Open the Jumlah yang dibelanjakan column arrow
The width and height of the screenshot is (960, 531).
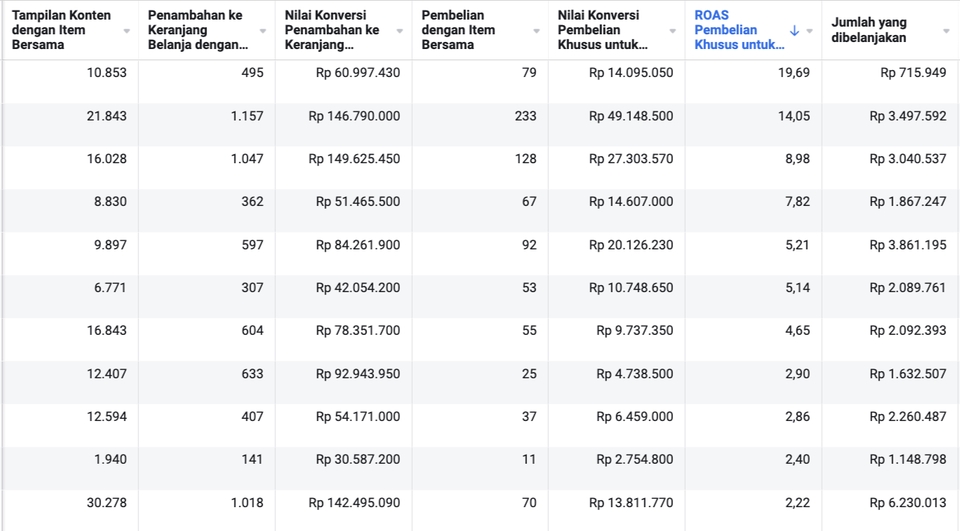946,31
